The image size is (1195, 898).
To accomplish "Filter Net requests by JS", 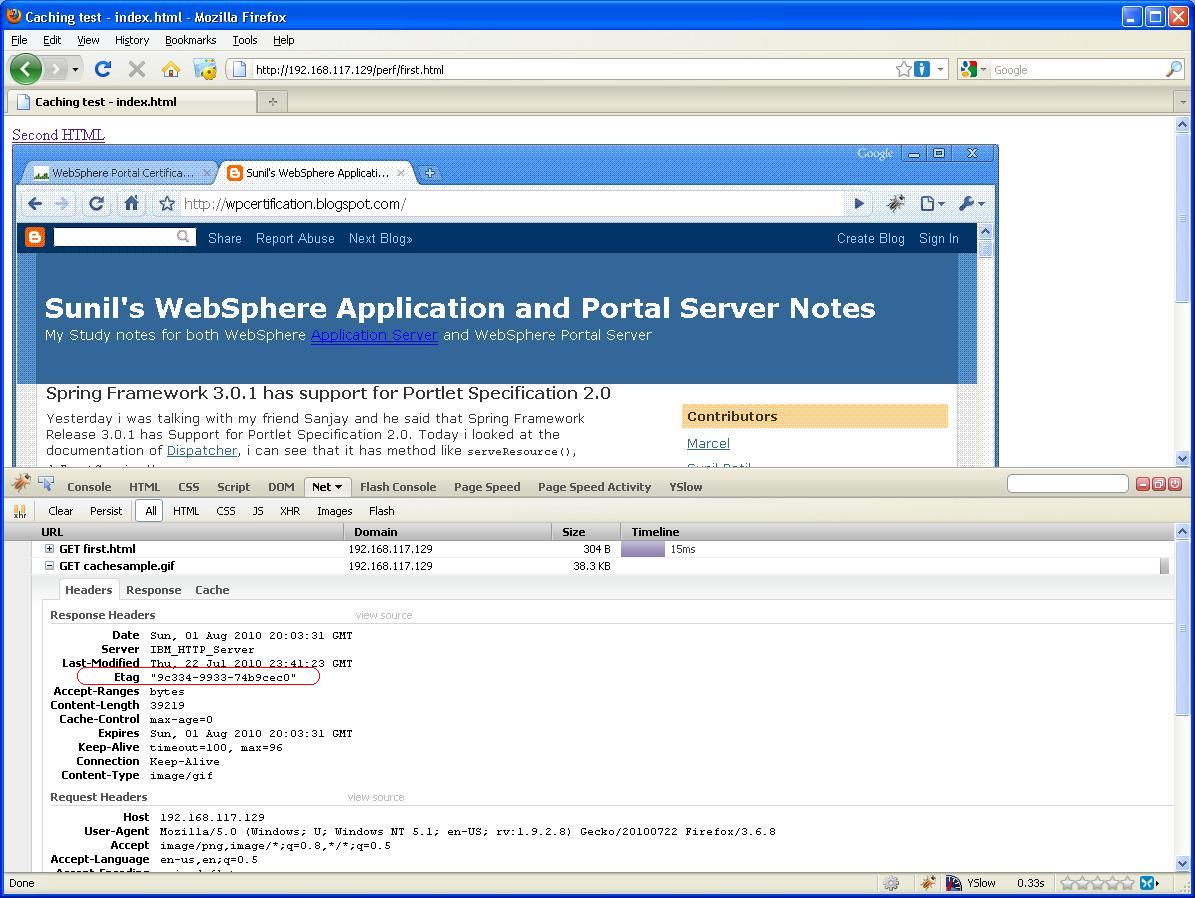I will click(x=258, y=511).
